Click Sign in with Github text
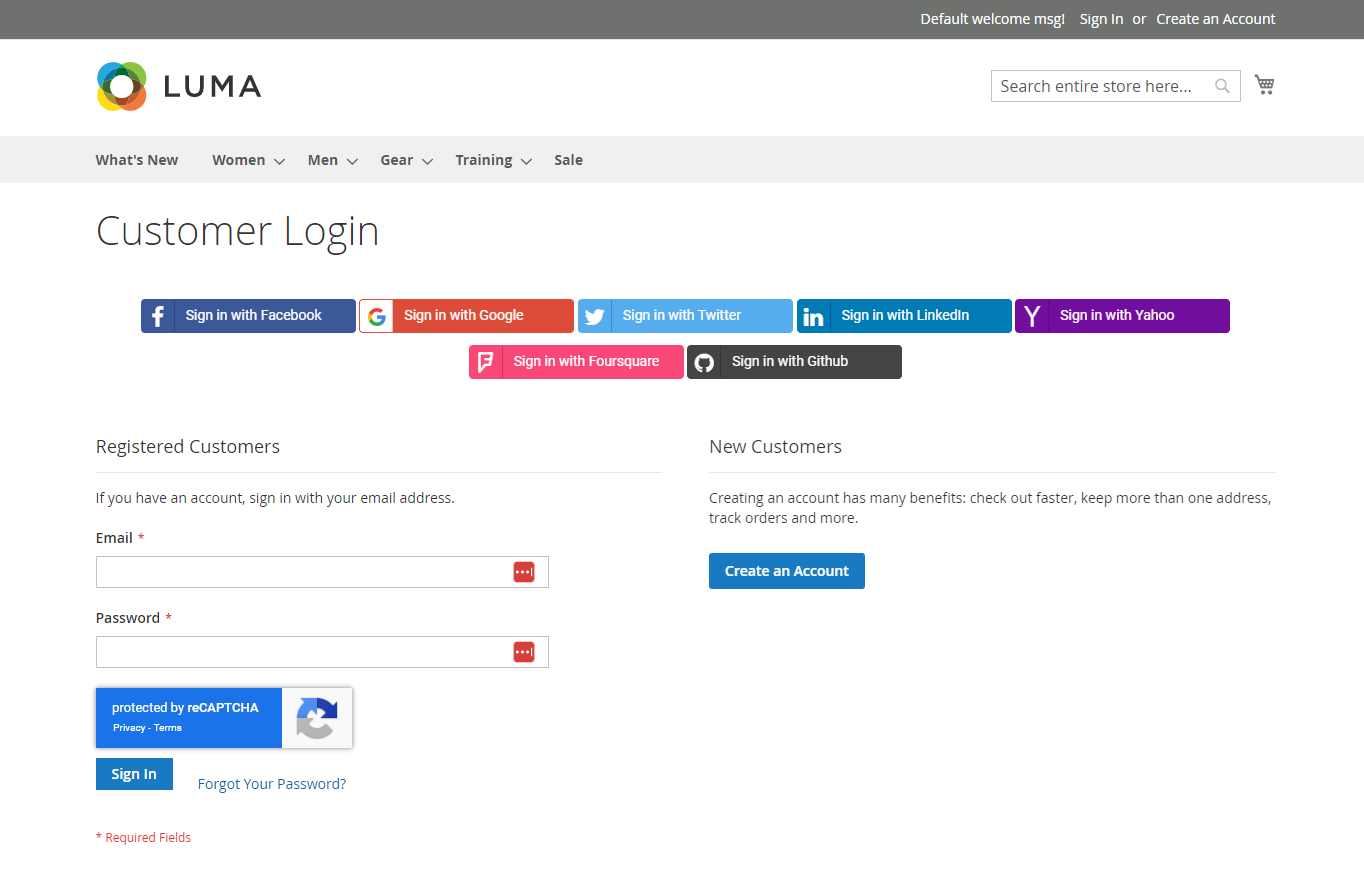This screenshot has height=879, width=1364. pos(790,361)
